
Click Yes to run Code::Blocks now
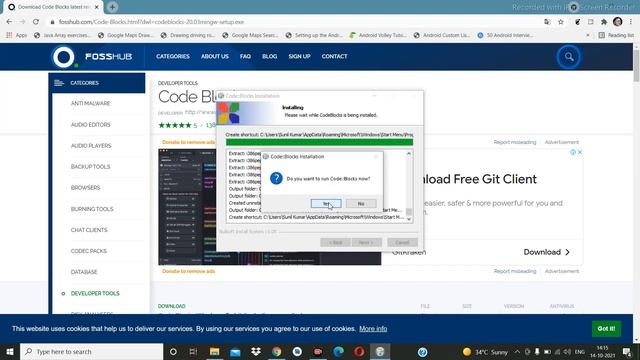(x=326, y=203)
